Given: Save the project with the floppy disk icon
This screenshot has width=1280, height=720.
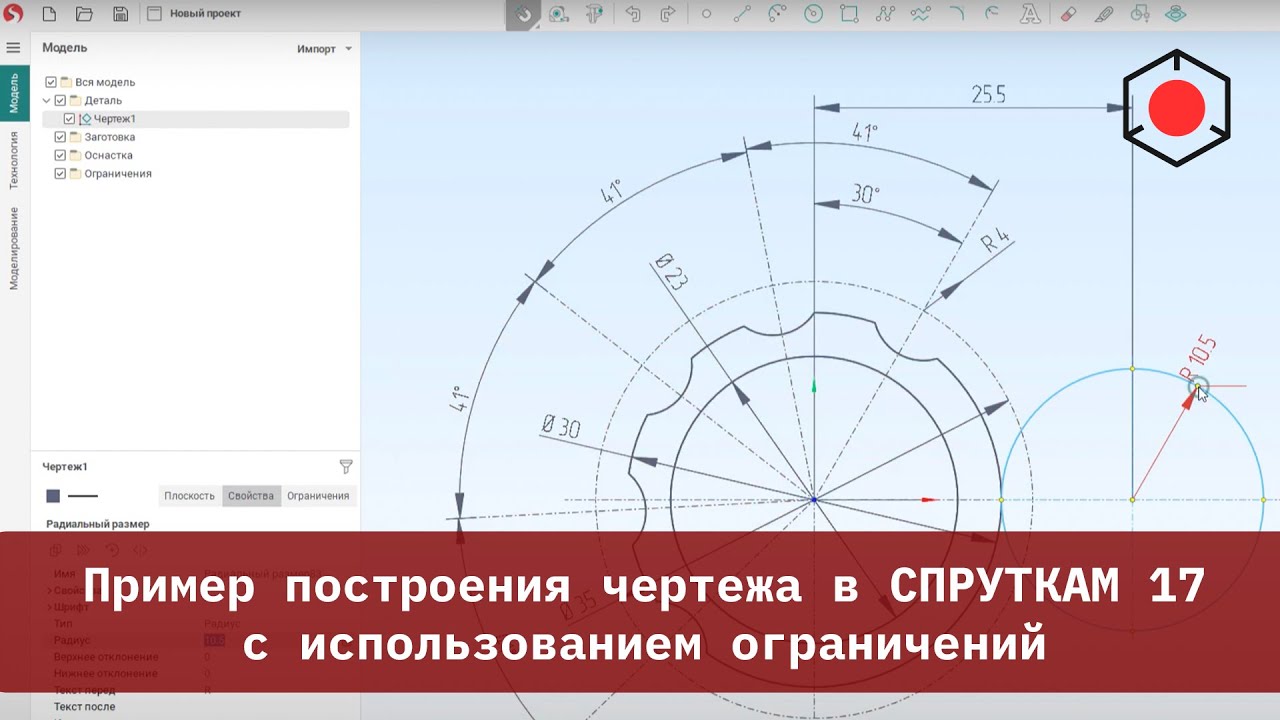Looking at the screenshot, I should click(120, 14).
